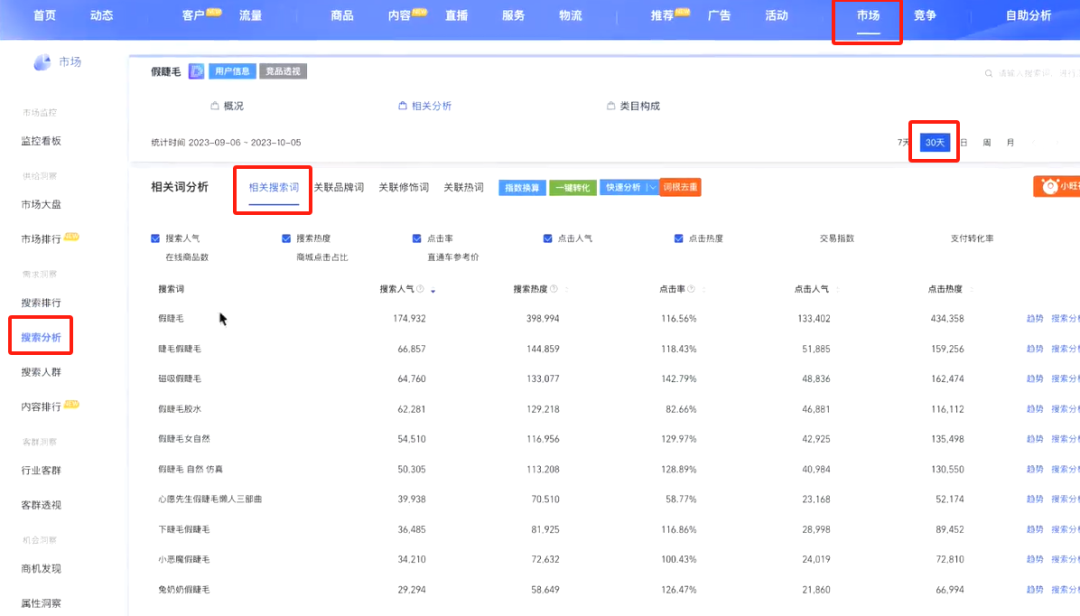Open 竞争 in top navigation
This screenshot has height=616, width=1080.
(924, 16)
